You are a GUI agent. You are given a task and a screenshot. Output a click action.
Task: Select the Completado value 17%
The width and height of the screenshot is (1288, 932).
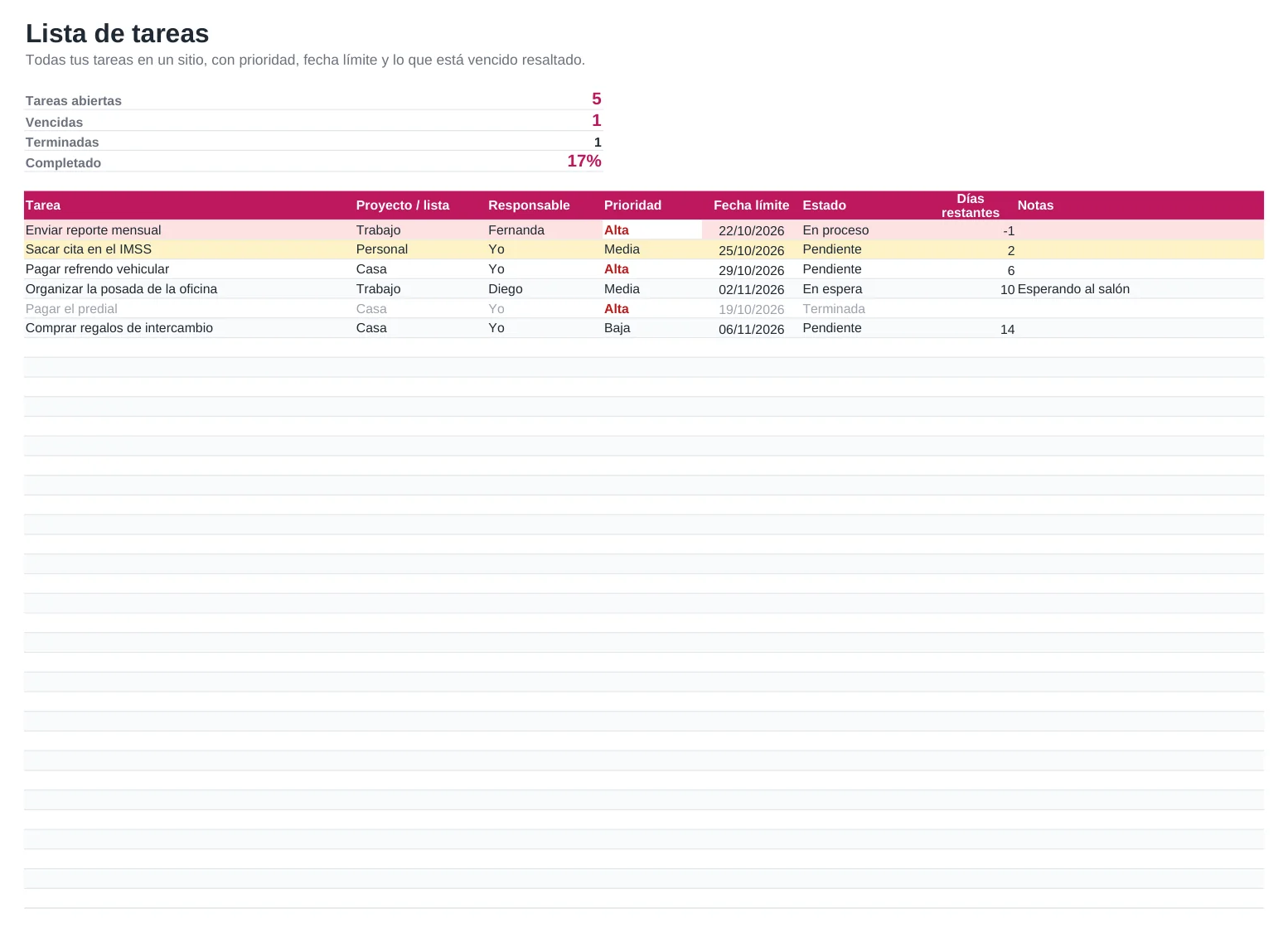584,161
